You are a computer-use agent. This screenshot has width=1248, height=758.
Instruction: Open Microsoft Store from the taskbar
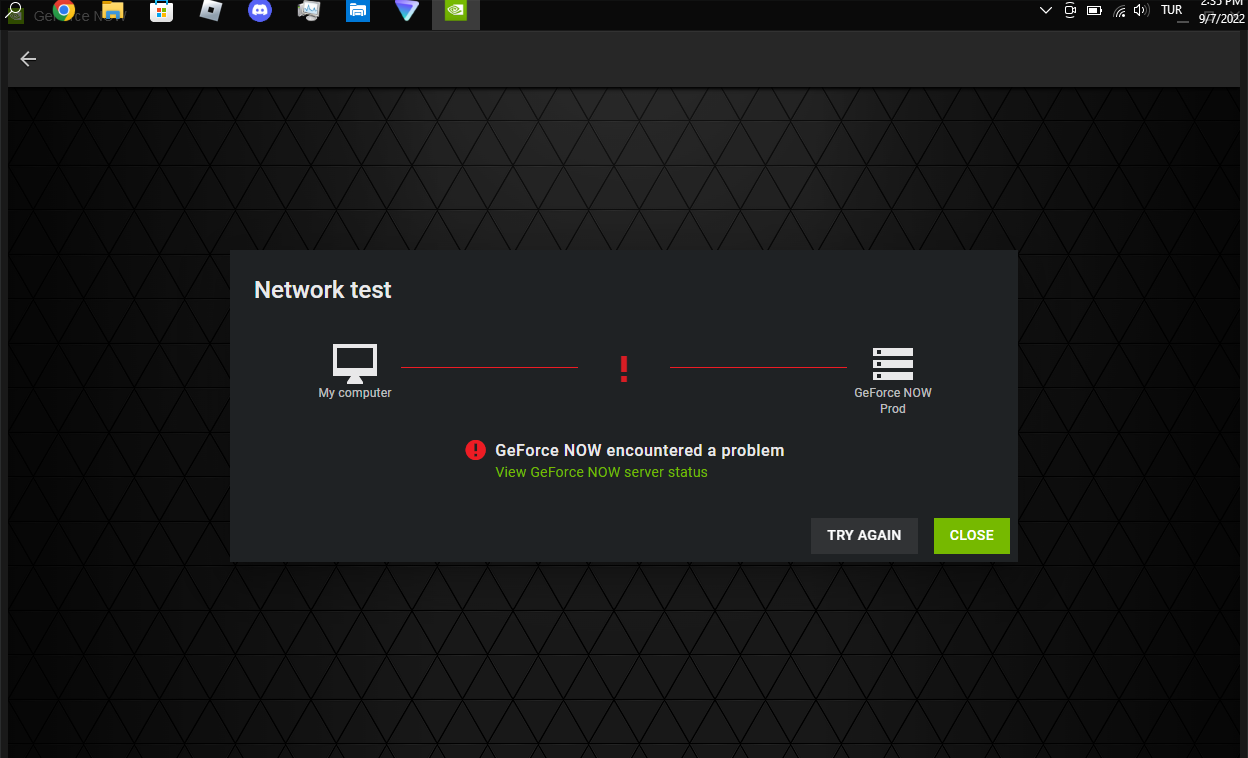click(x=162, y=11)
